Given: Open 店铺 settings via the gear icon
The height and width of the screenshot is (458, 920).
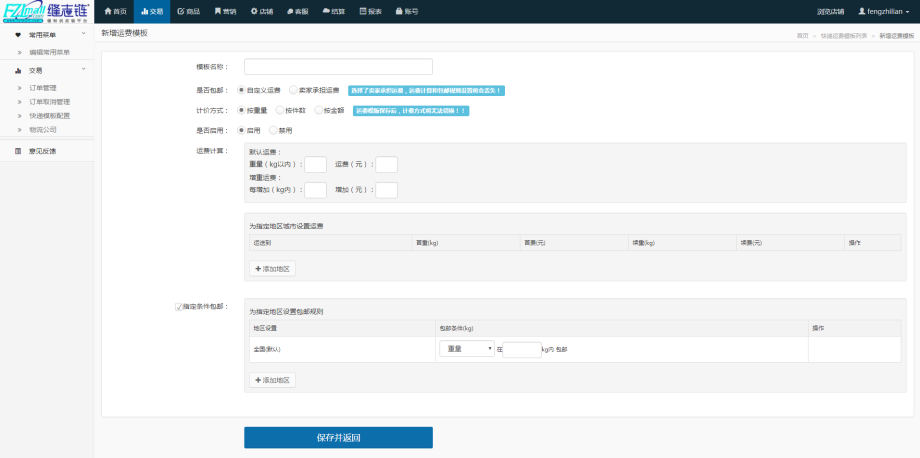Looking at the screenshot, I should (x=254, y=11).
